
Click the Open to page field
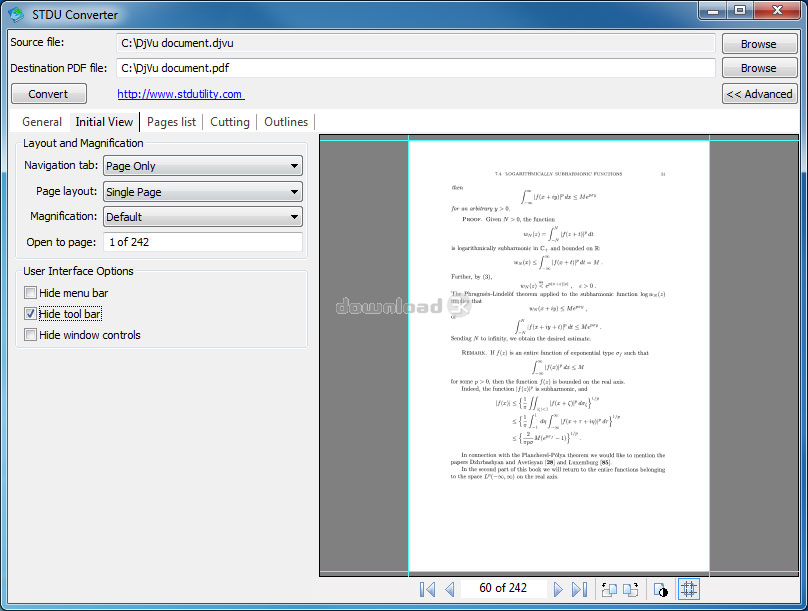203,242
